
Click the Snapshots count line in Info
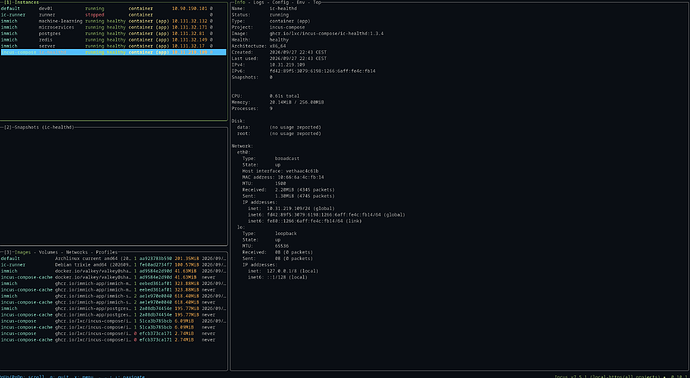[252, 77]
